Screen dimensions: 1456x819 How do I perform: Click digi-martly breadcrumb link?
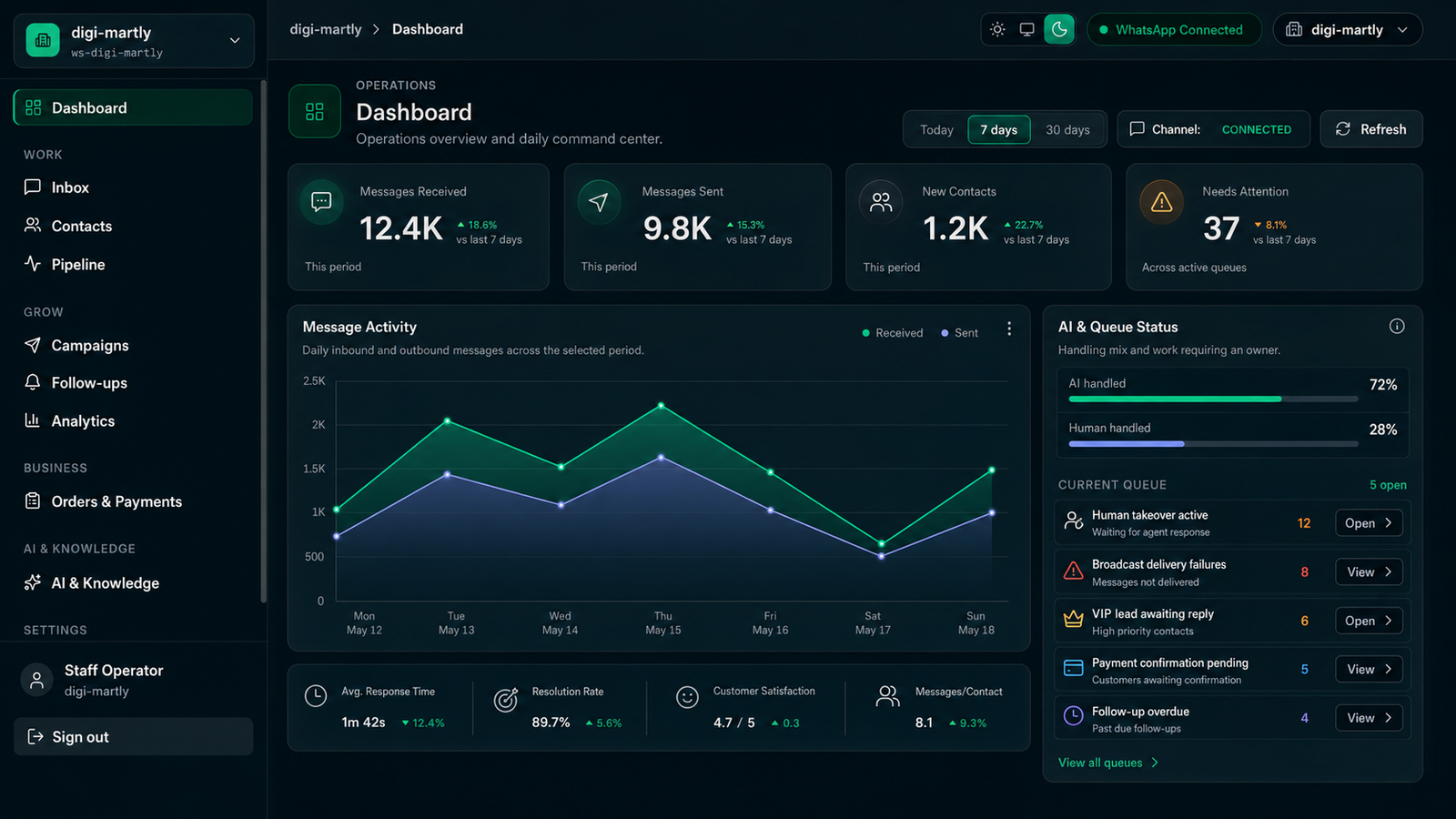326,29
